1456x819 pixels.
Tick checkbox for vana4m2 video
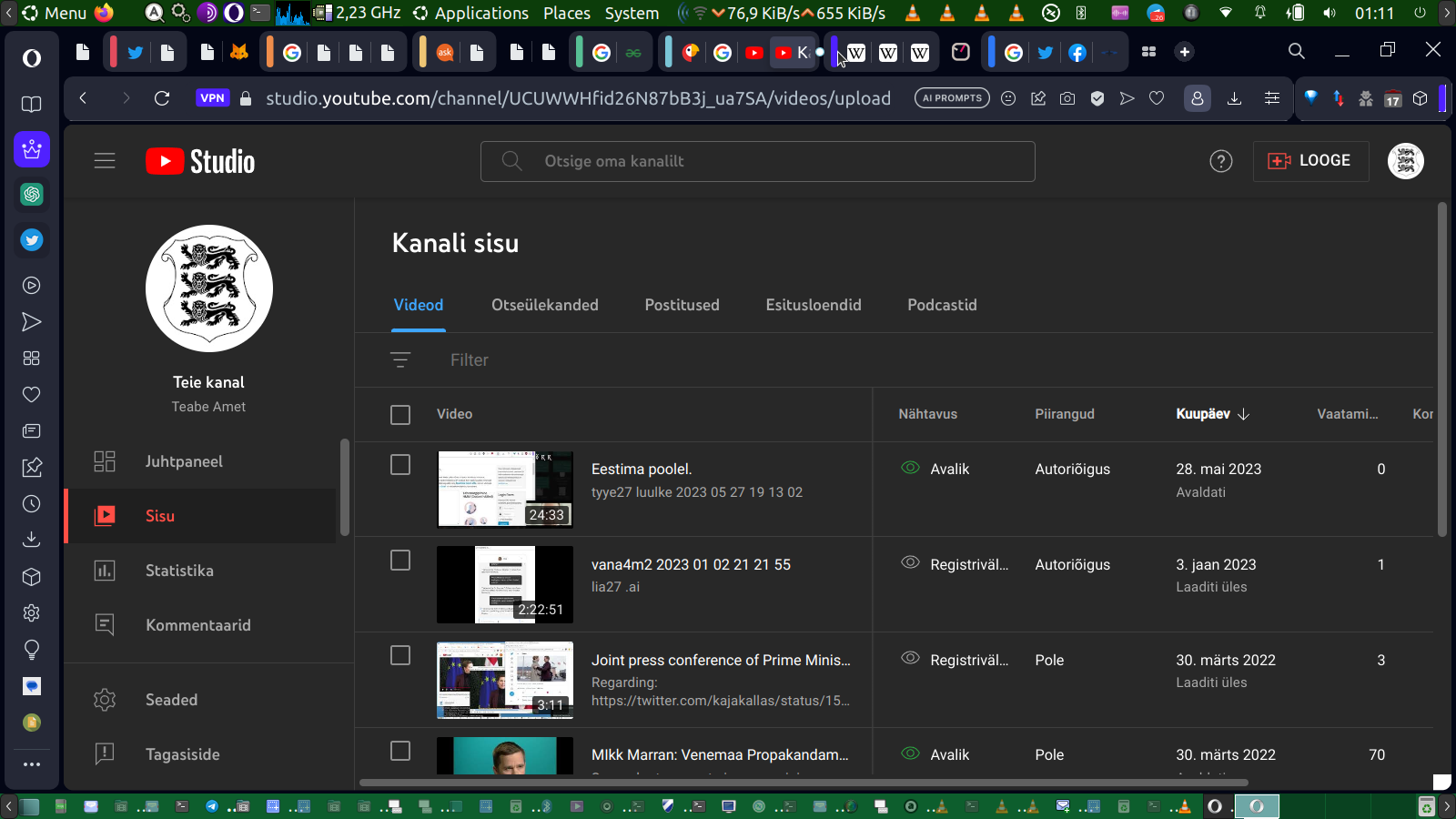click(x=400, y=561)
